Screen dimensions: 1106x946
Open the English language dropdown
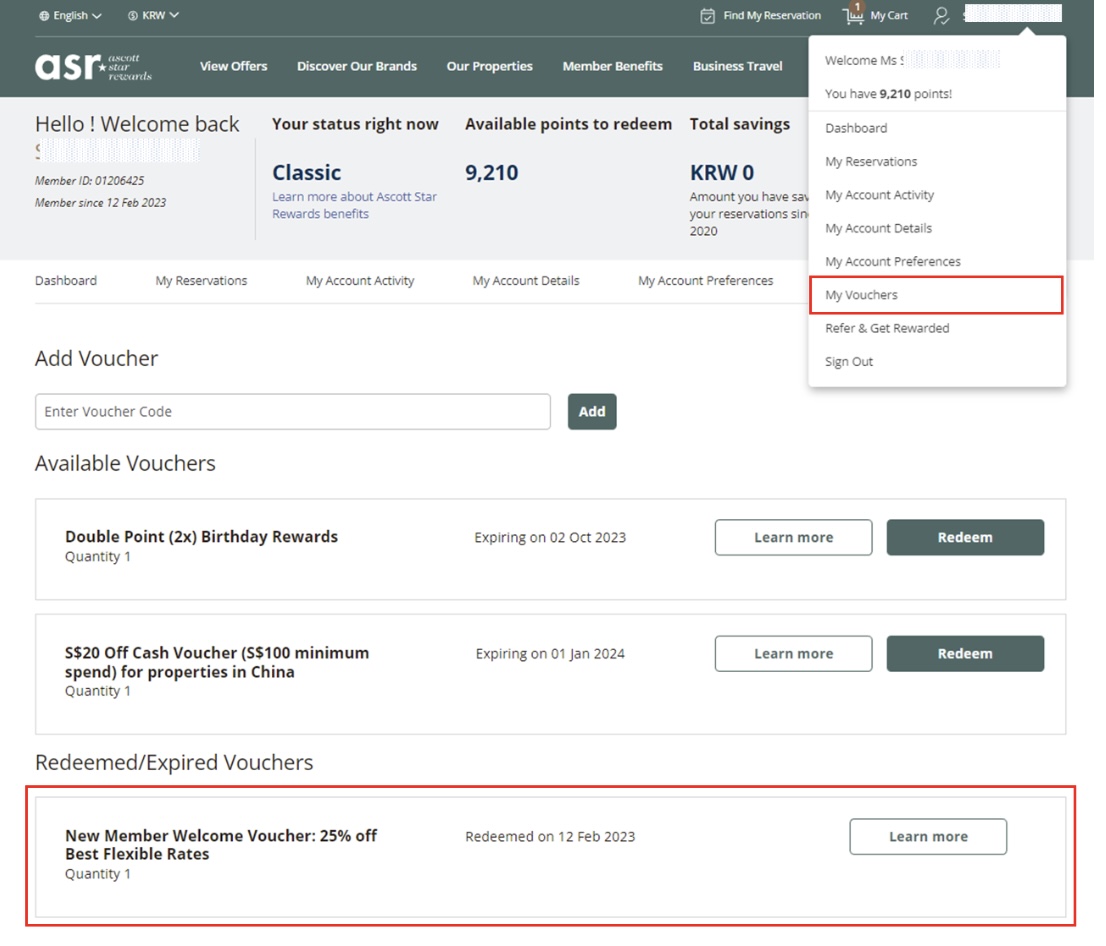click(70, 16)
